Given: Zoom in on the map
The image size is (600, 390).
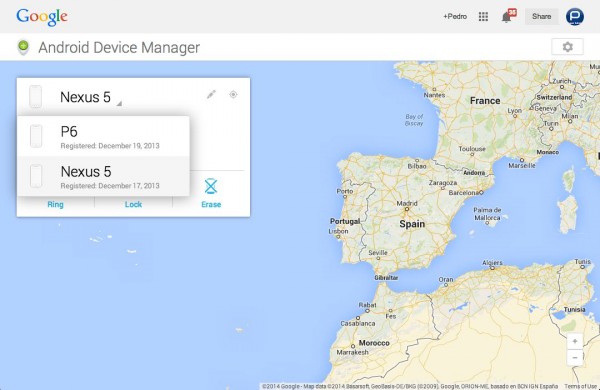Looking at the screenshot, I should 575,341.
